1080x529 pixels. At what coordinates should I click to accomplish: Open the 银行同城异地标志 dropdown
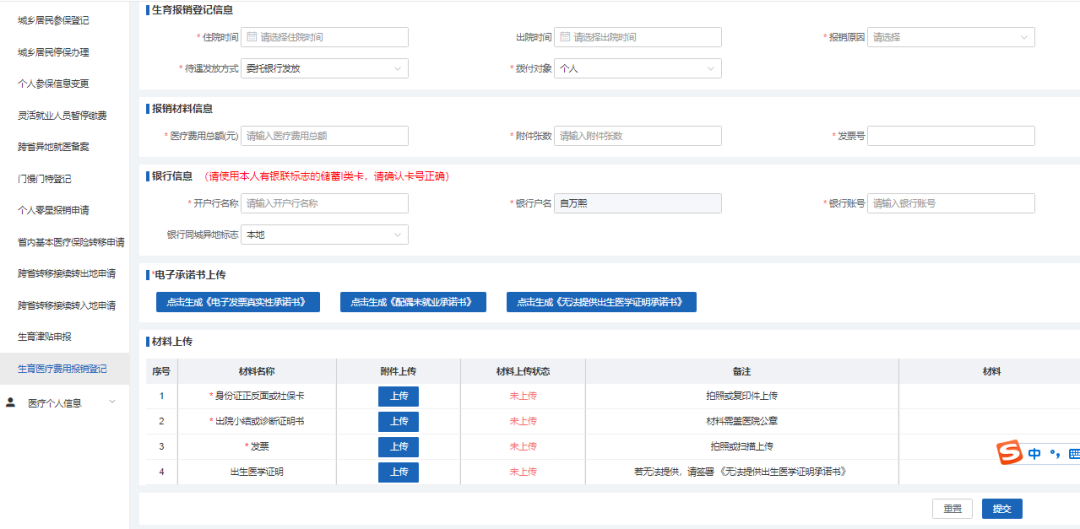pos(324,235)
